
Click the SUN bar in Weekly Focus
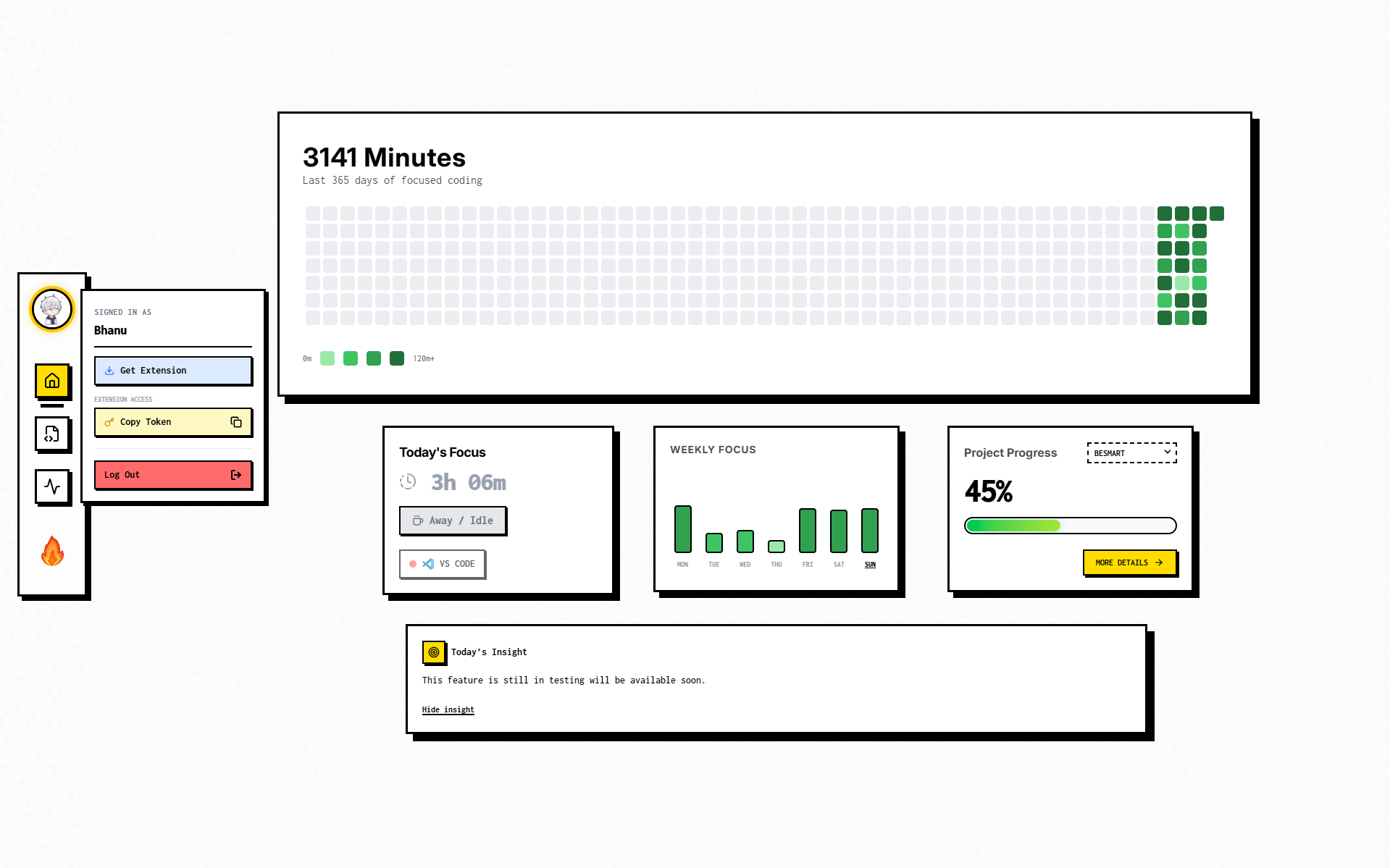pyautogui.click(x=870, y=531)
